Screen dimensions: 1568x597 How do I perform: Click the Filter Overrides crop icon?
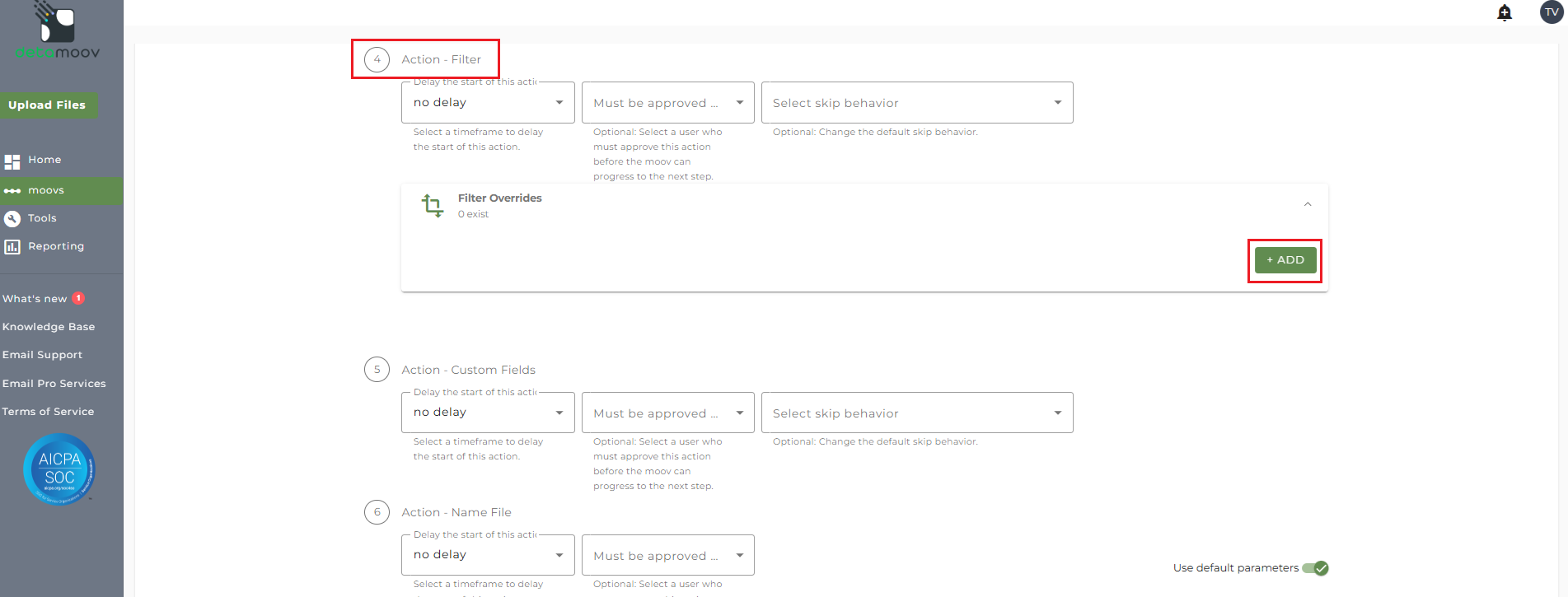433,205
